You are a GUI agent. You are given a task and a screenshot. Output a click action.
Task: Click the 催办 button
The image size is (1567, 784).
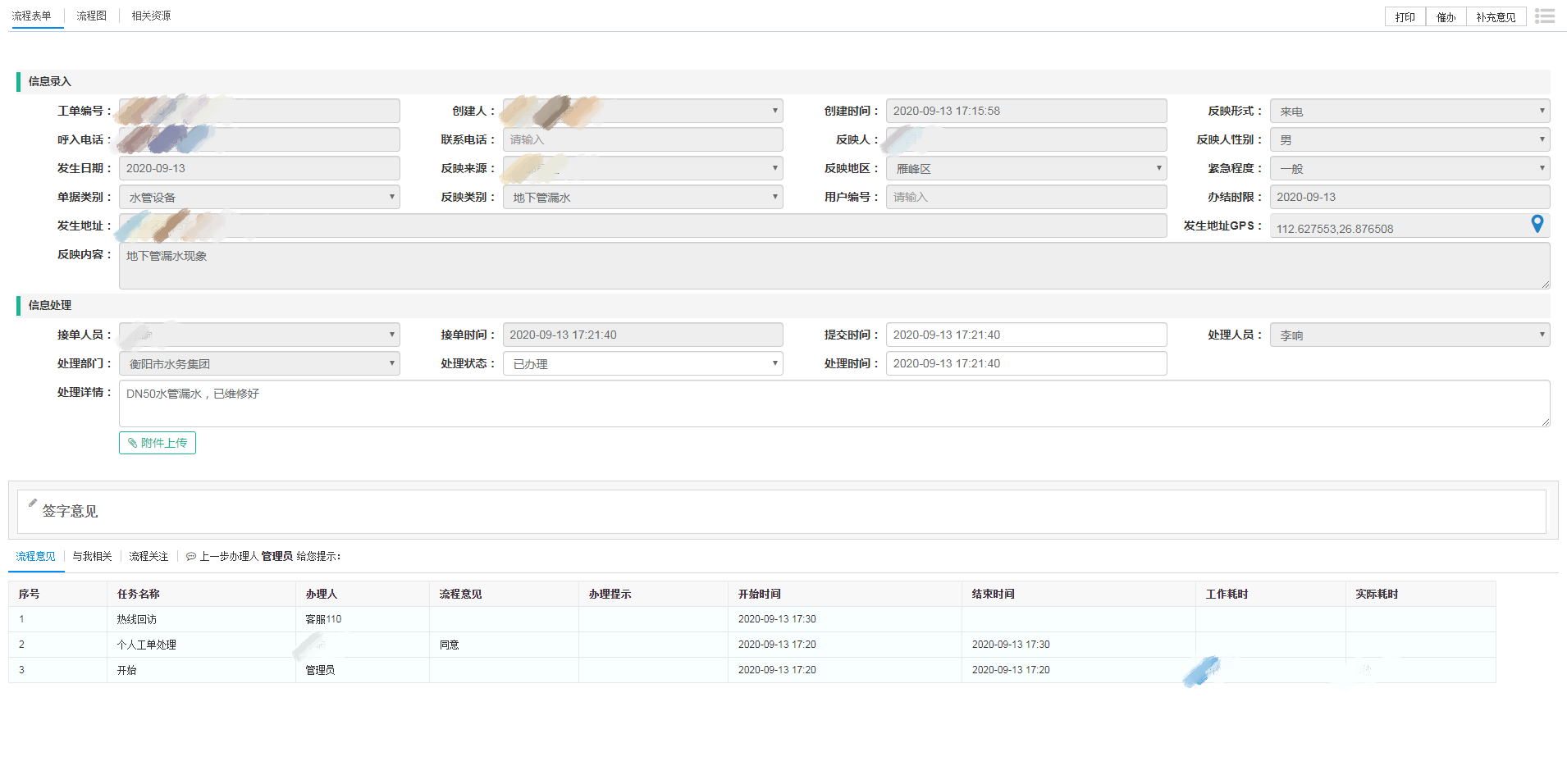(1446, 17)
